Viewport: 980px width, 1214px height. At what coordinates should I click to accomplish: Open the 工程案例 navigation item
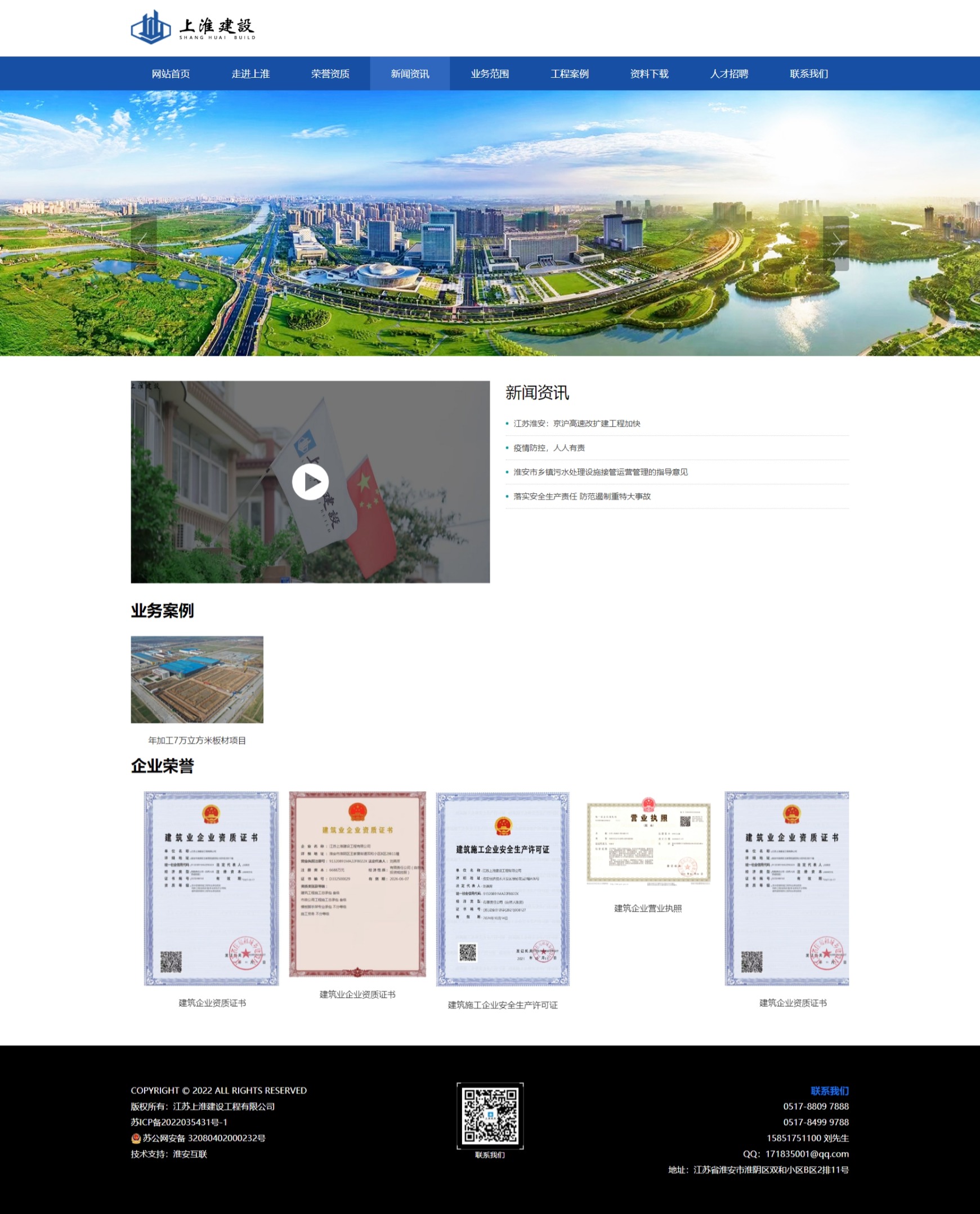[569, 74]
